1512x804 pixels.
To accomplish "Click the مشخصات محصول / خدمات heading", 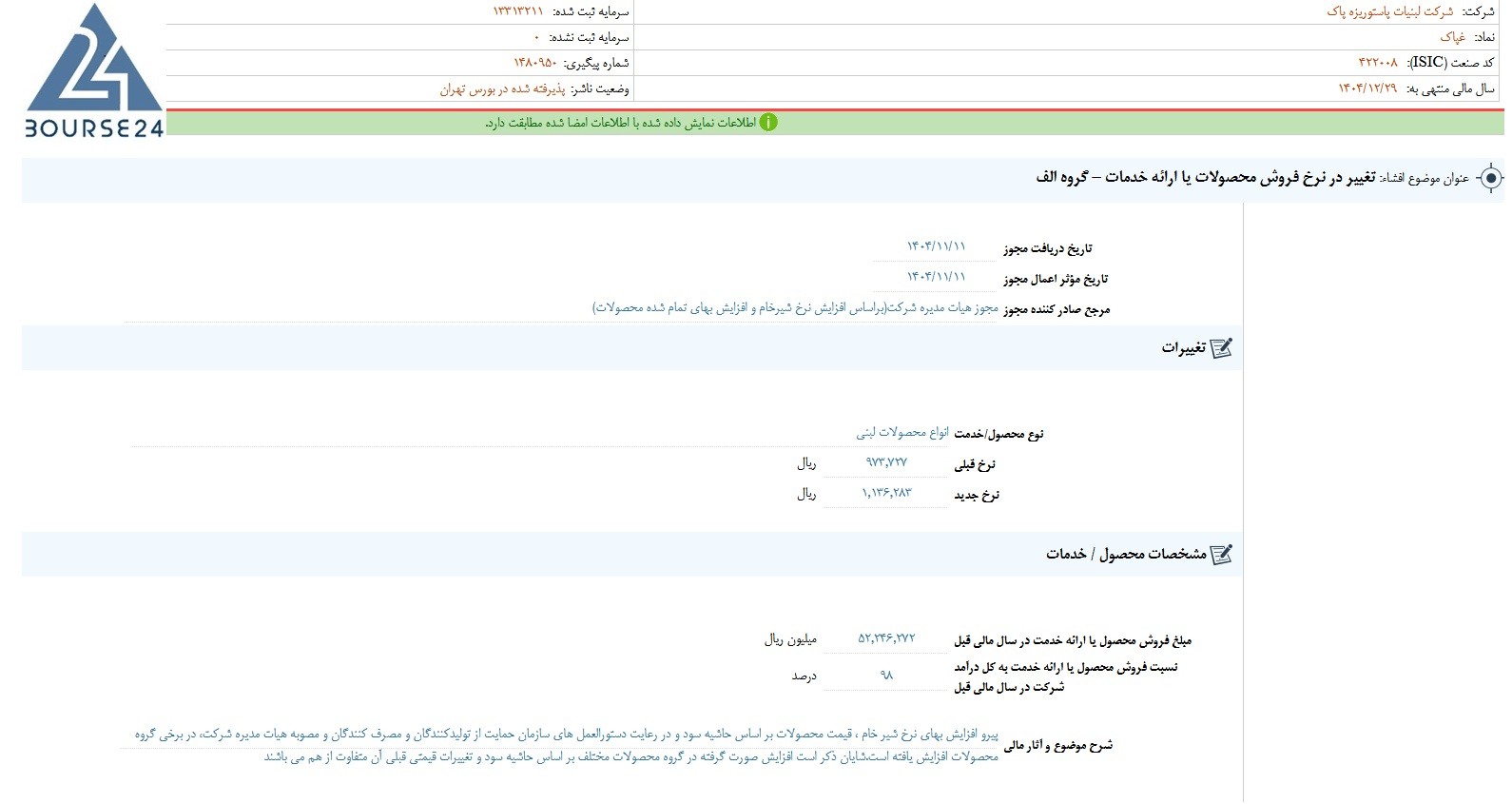I will pyautogui.click(x=1126, y=554).
